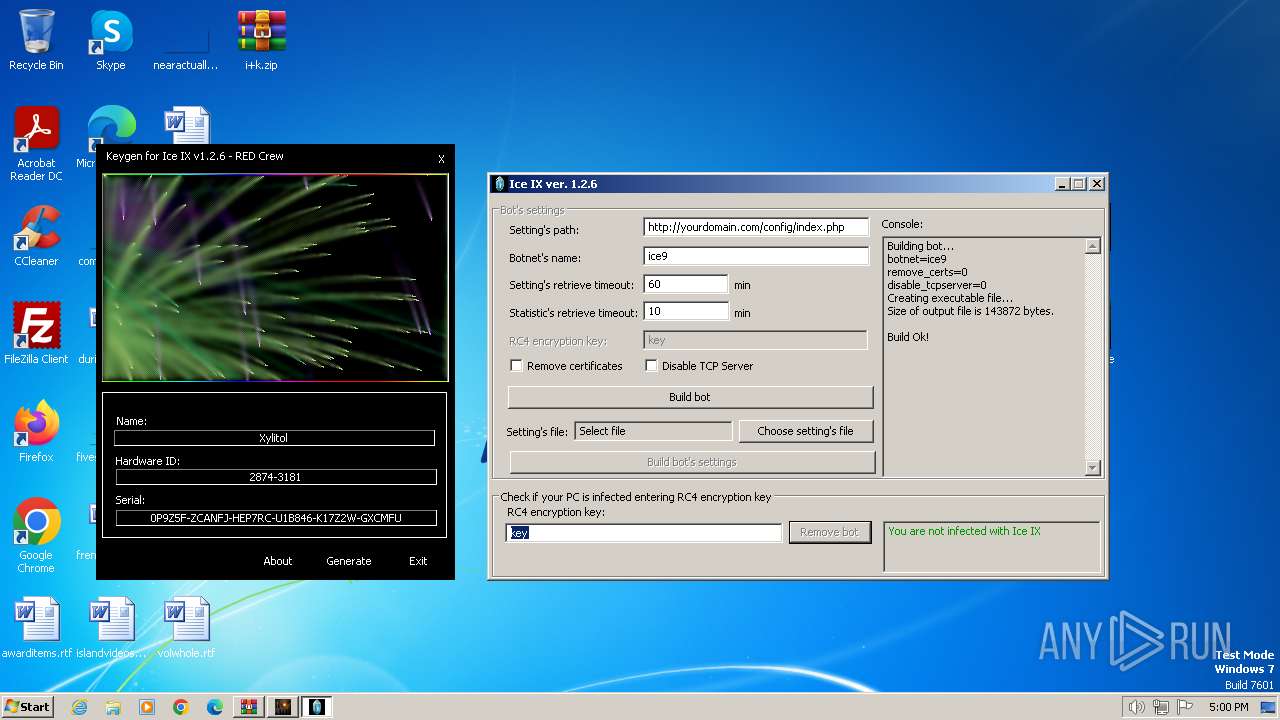Click the Ice IX window title icon
1280x720 pixels.
click(500, 184)
